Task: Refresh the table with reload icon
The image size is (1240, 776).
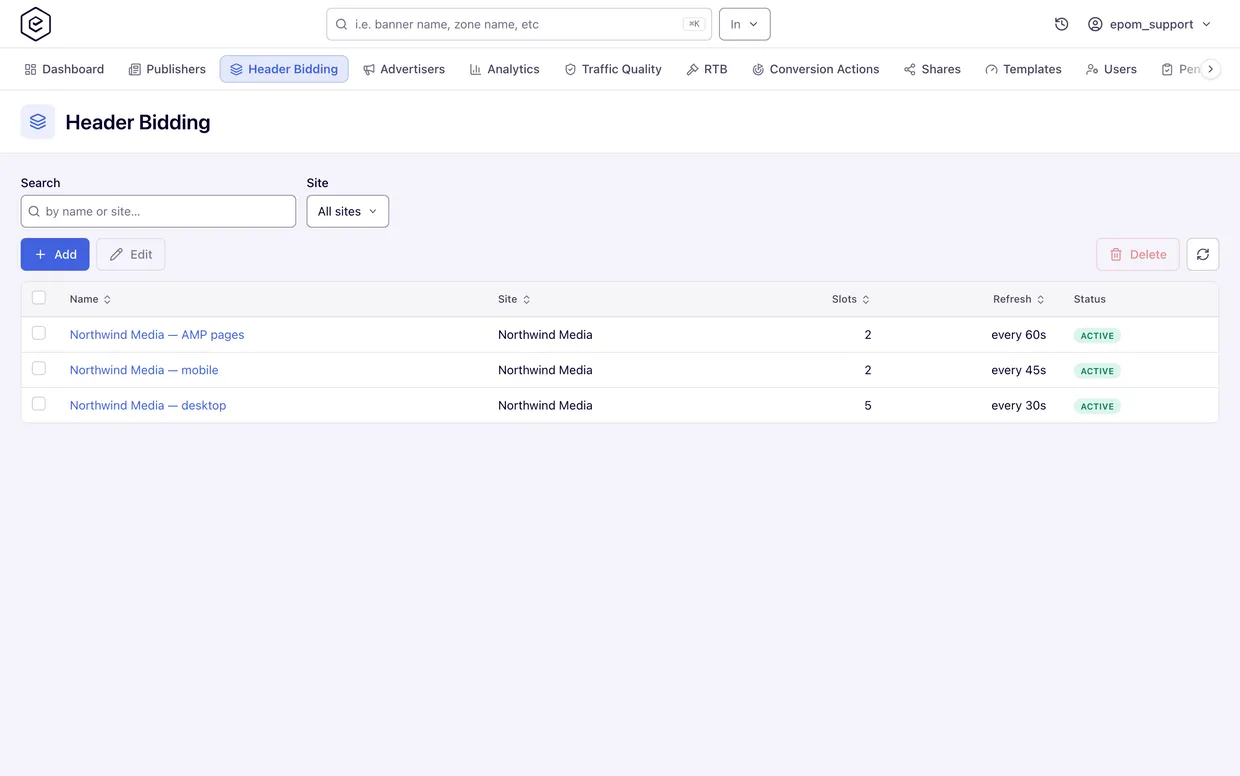Action: [x=1203, y=254]
